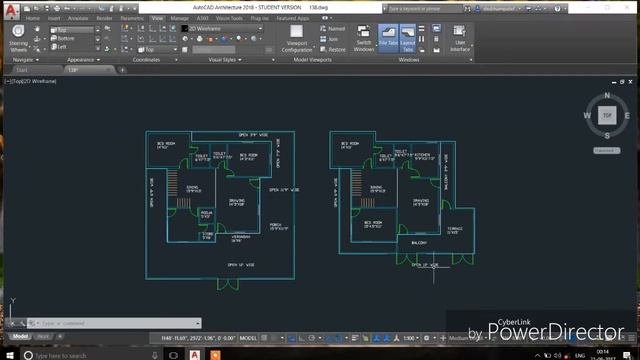Click the Cascade windows icon

tap(421, 50)
